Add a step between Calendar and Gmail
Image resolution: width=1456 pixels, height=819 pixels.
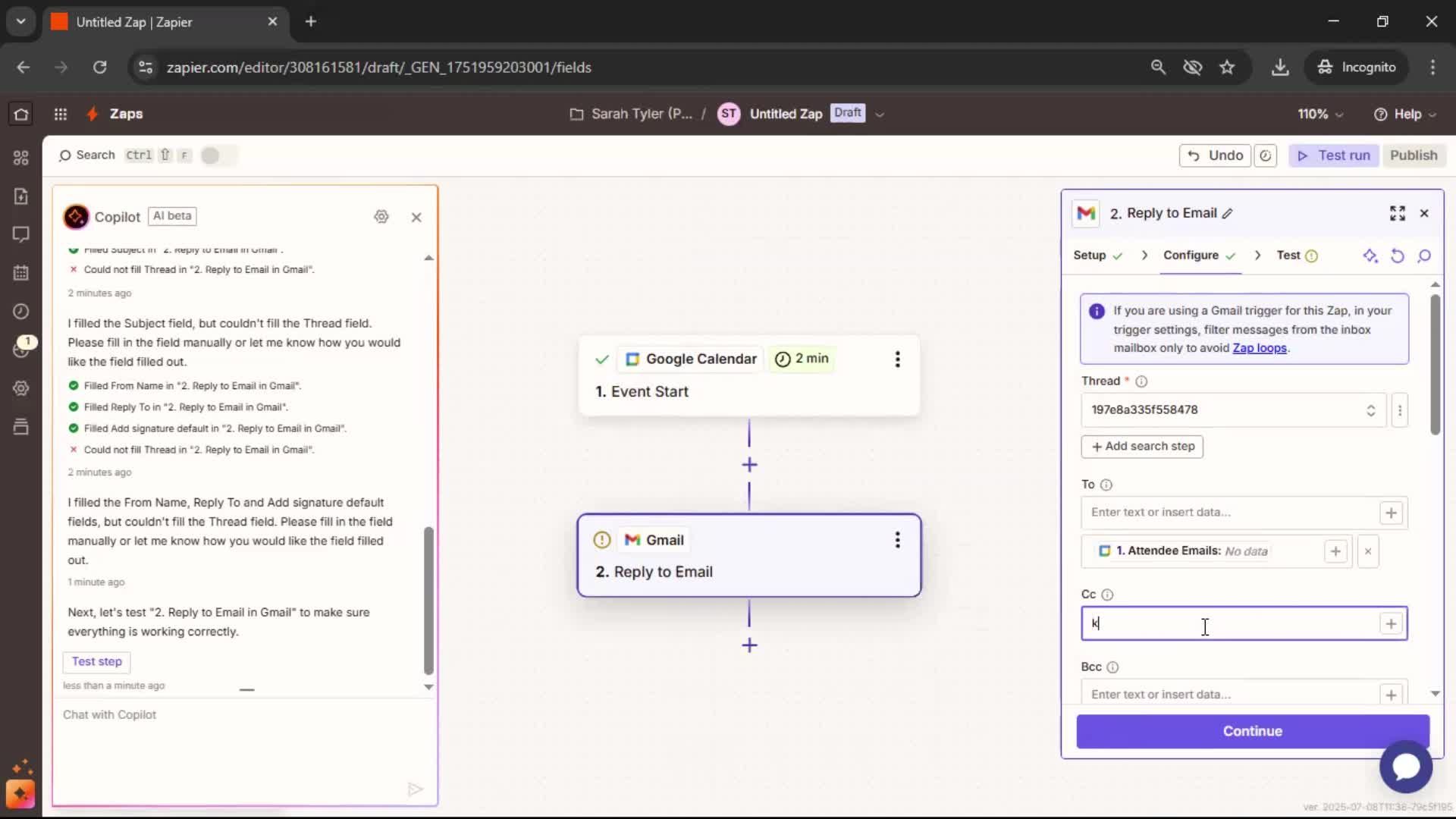click(x=749, y=465)
